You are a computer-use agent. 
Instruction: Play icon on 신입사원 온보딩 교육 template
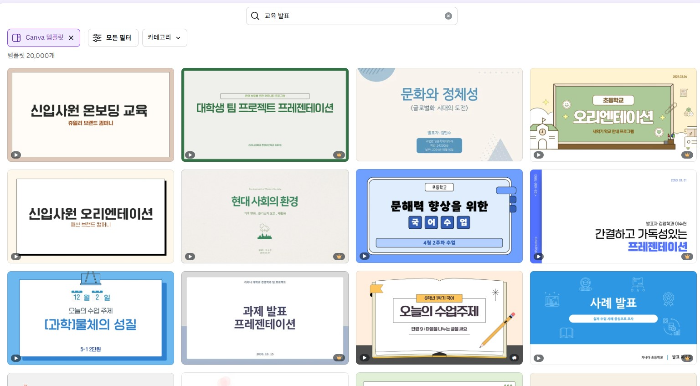click(16, 155)
